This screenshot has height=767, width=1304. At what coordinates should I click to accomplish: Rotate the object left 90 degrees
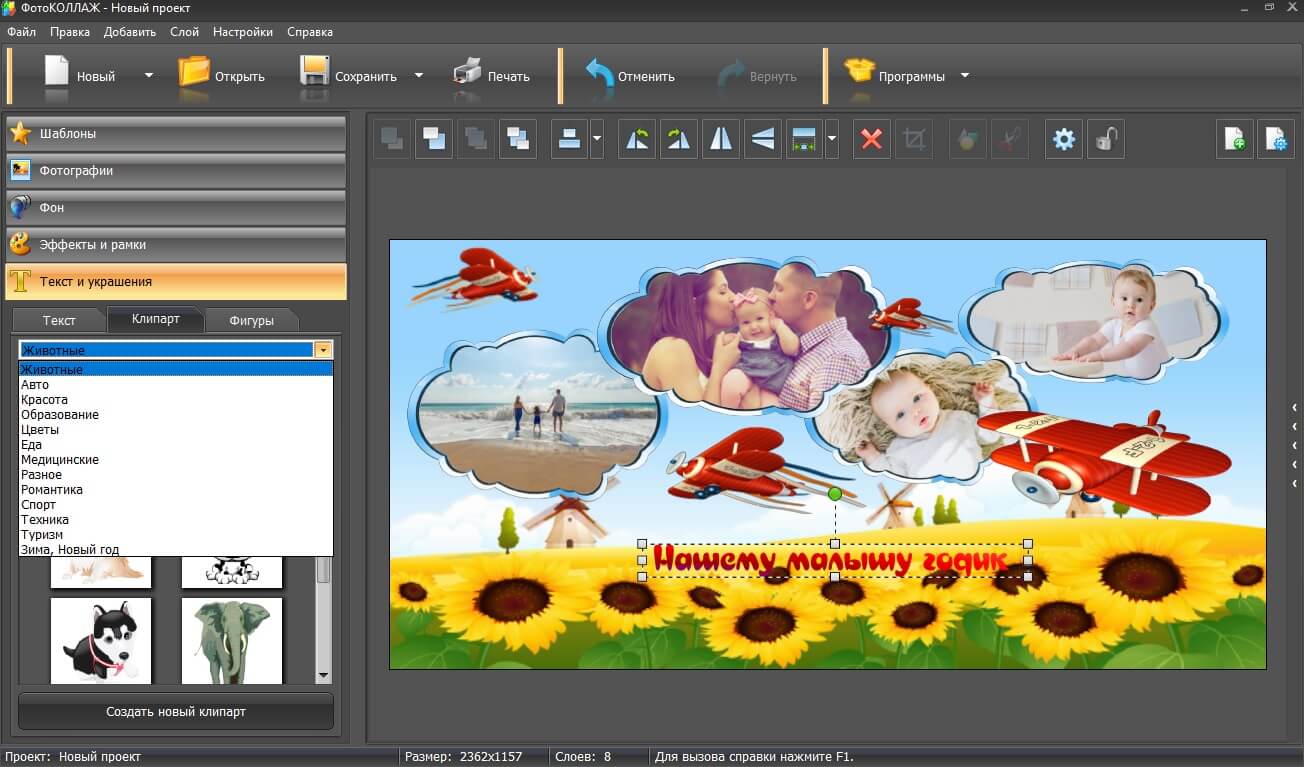637,140
